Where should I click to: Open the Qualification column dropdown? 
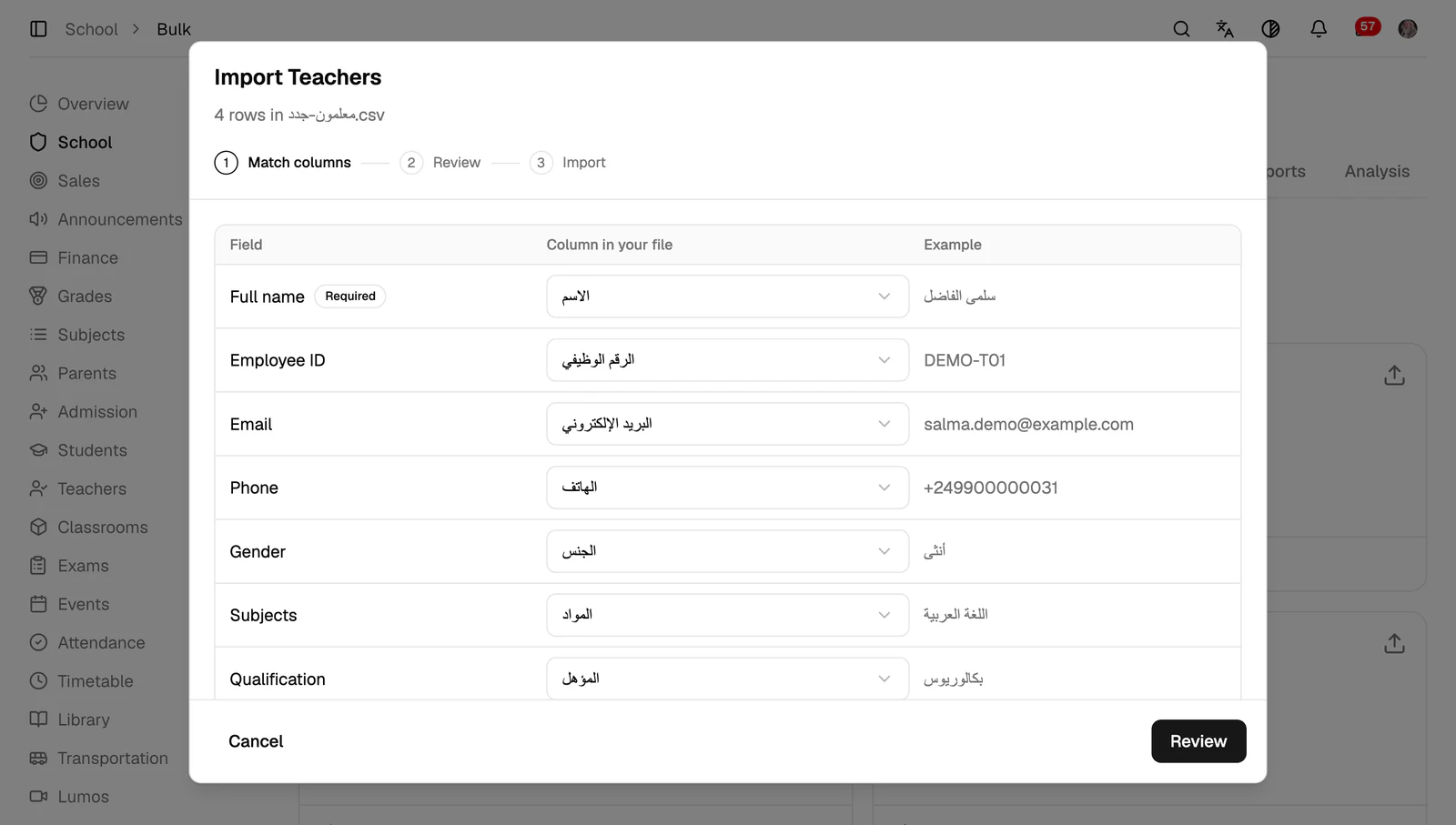(727, 679)
